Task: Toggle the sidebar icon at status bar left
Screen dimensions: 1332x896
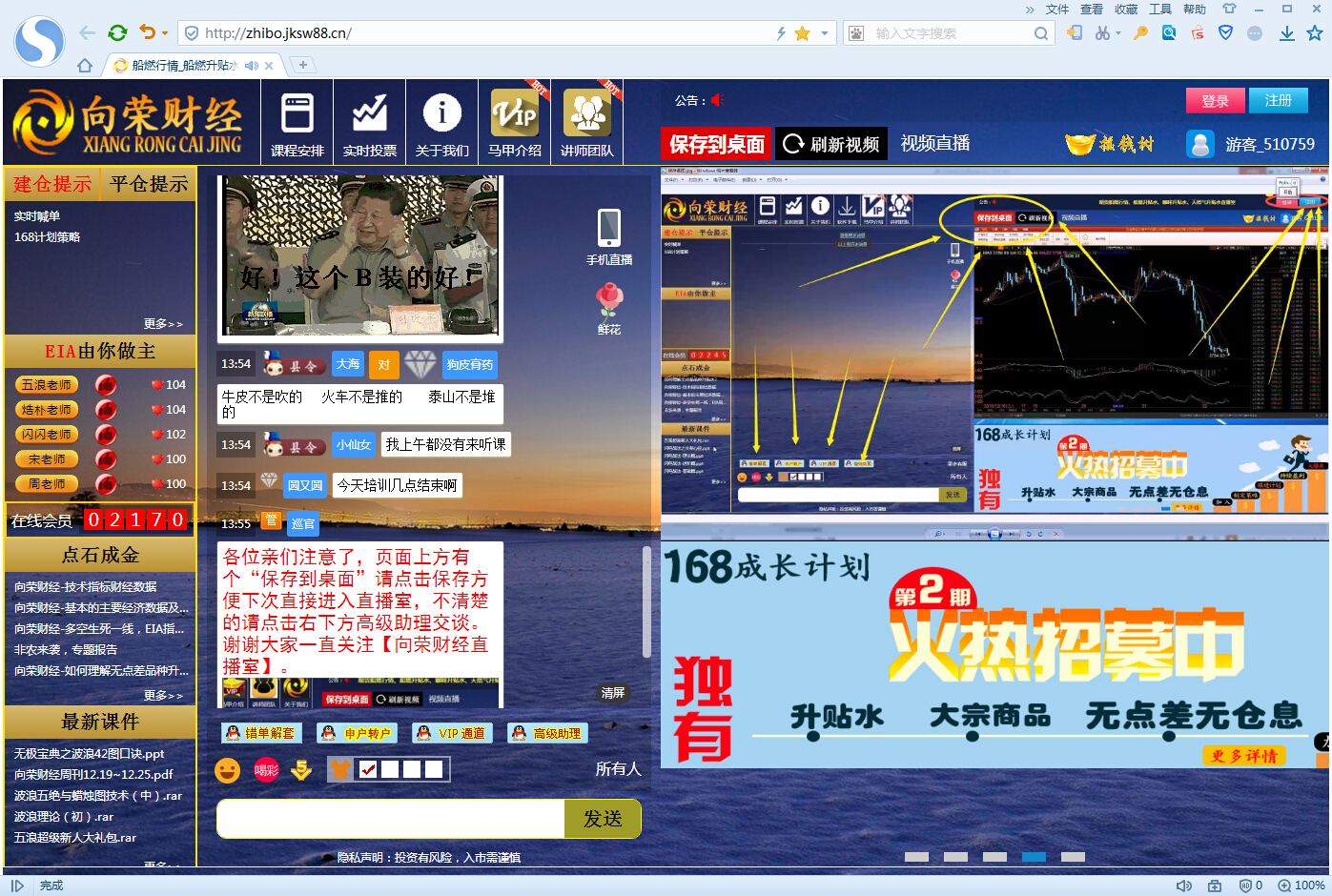Action: [17, 886]
